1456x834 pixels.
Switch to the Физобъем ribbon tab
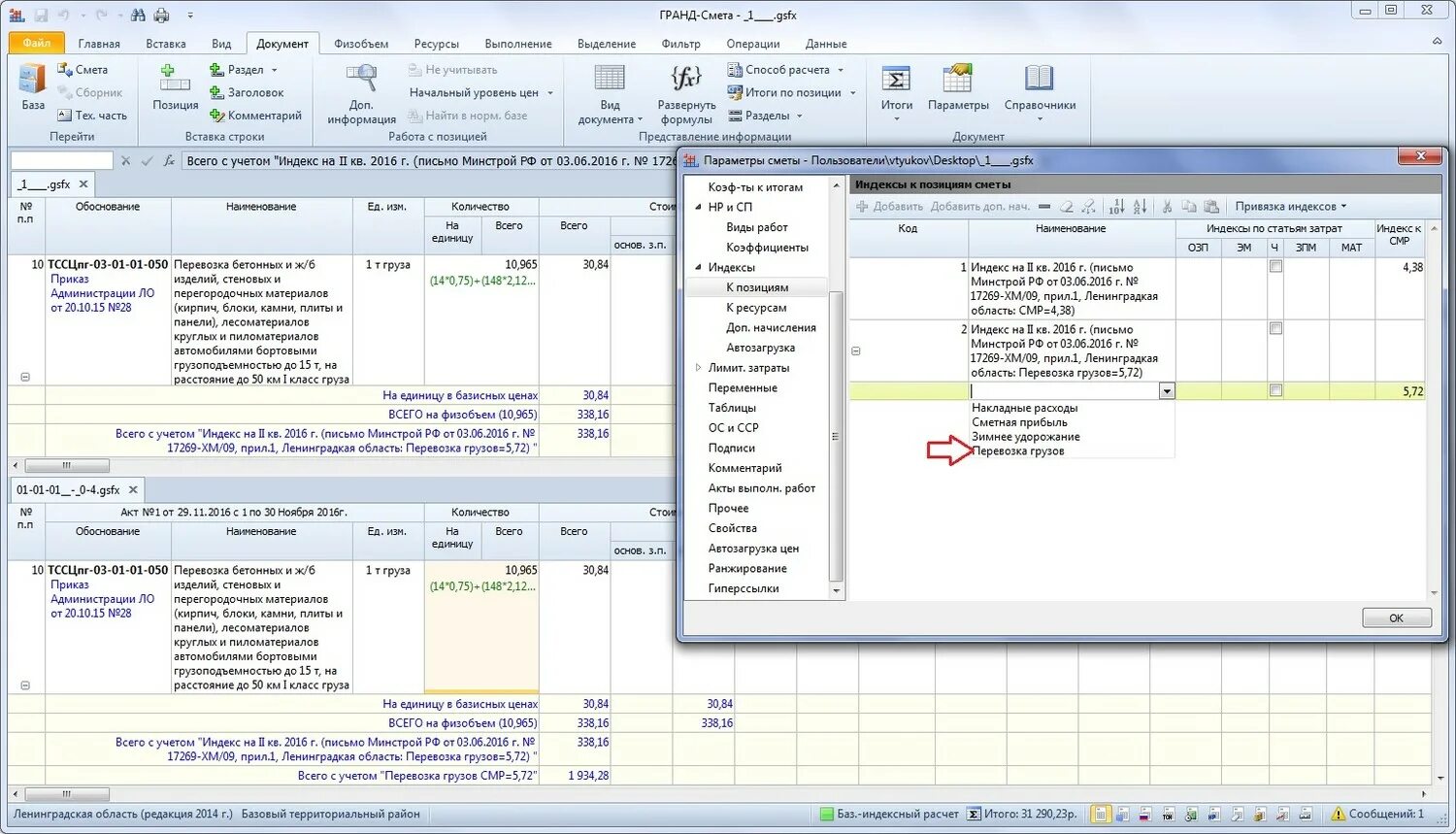click(x=361, y=44)
